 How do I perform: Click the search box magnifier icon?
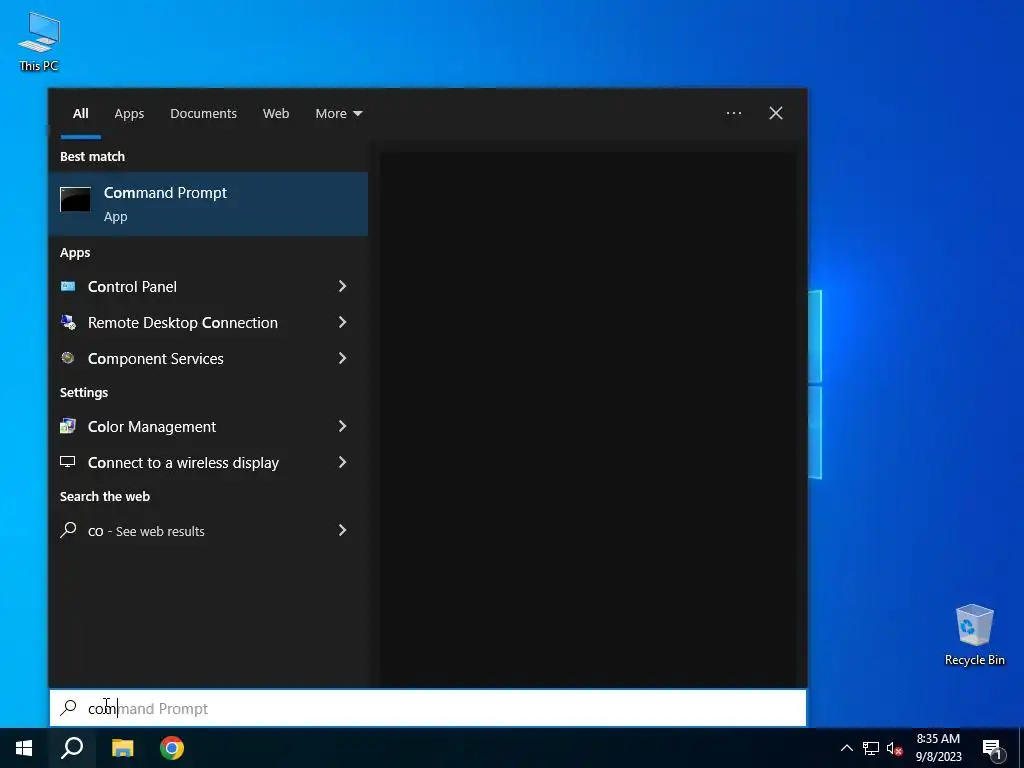pos(68,708)
